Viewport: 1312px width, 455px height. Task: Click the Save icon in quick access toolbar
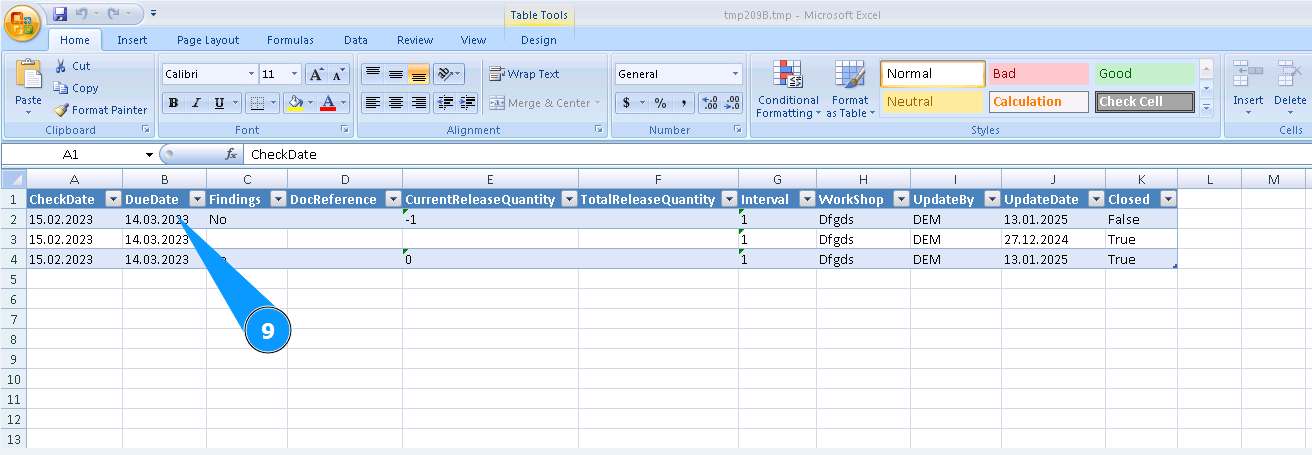coord(60,14)
